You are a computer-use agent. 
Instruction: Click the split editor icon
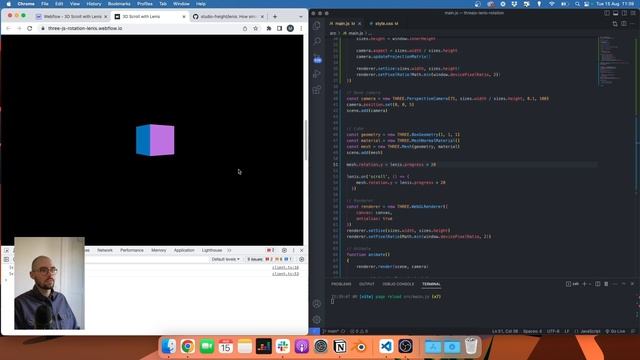[x=624, y=24]
